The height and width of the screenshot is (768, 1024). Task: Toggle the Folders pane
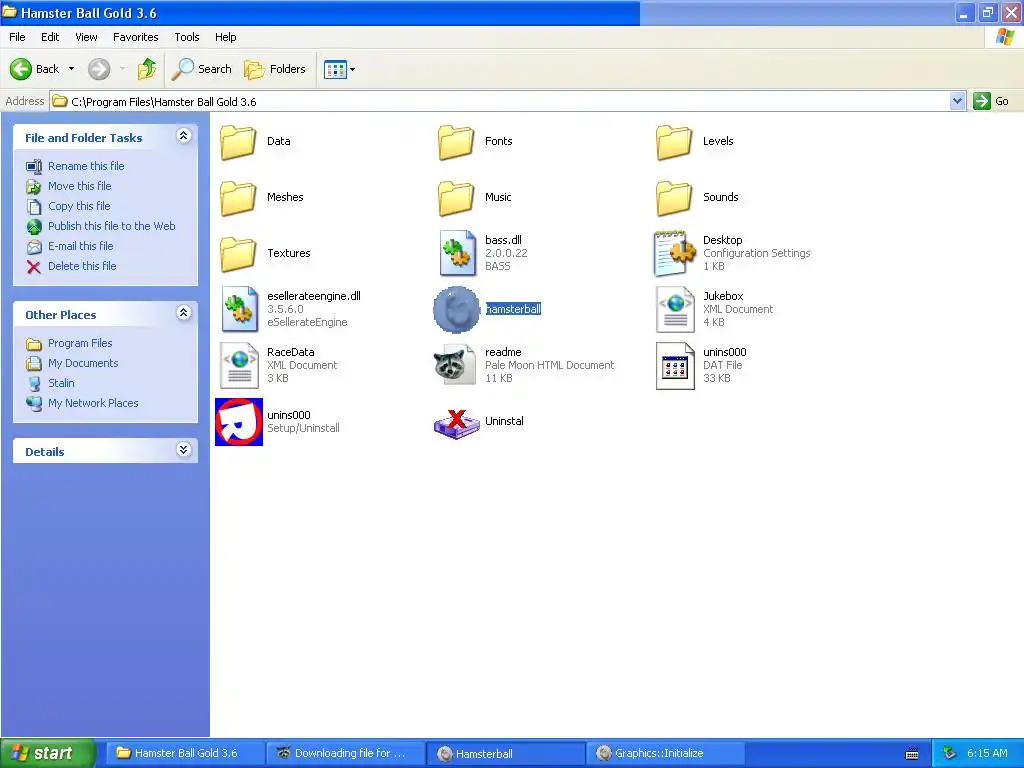[x=275, y=69]
